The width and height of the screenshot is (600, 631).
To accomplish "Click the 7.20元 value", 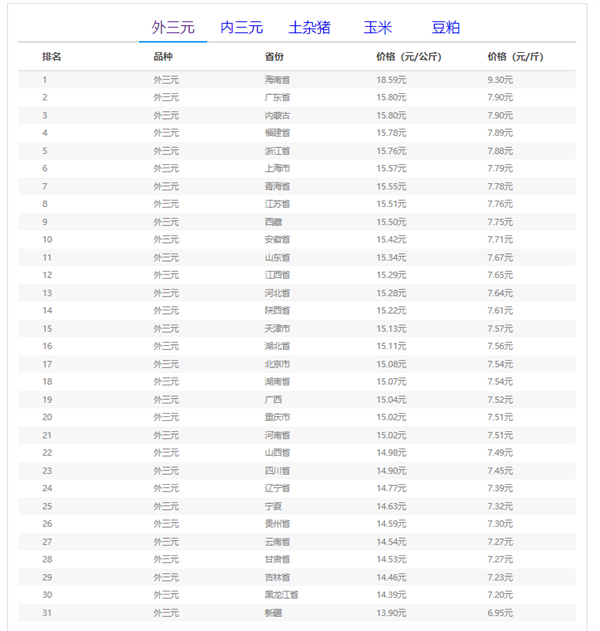I will pyautogui.click(x=500, y=595).
